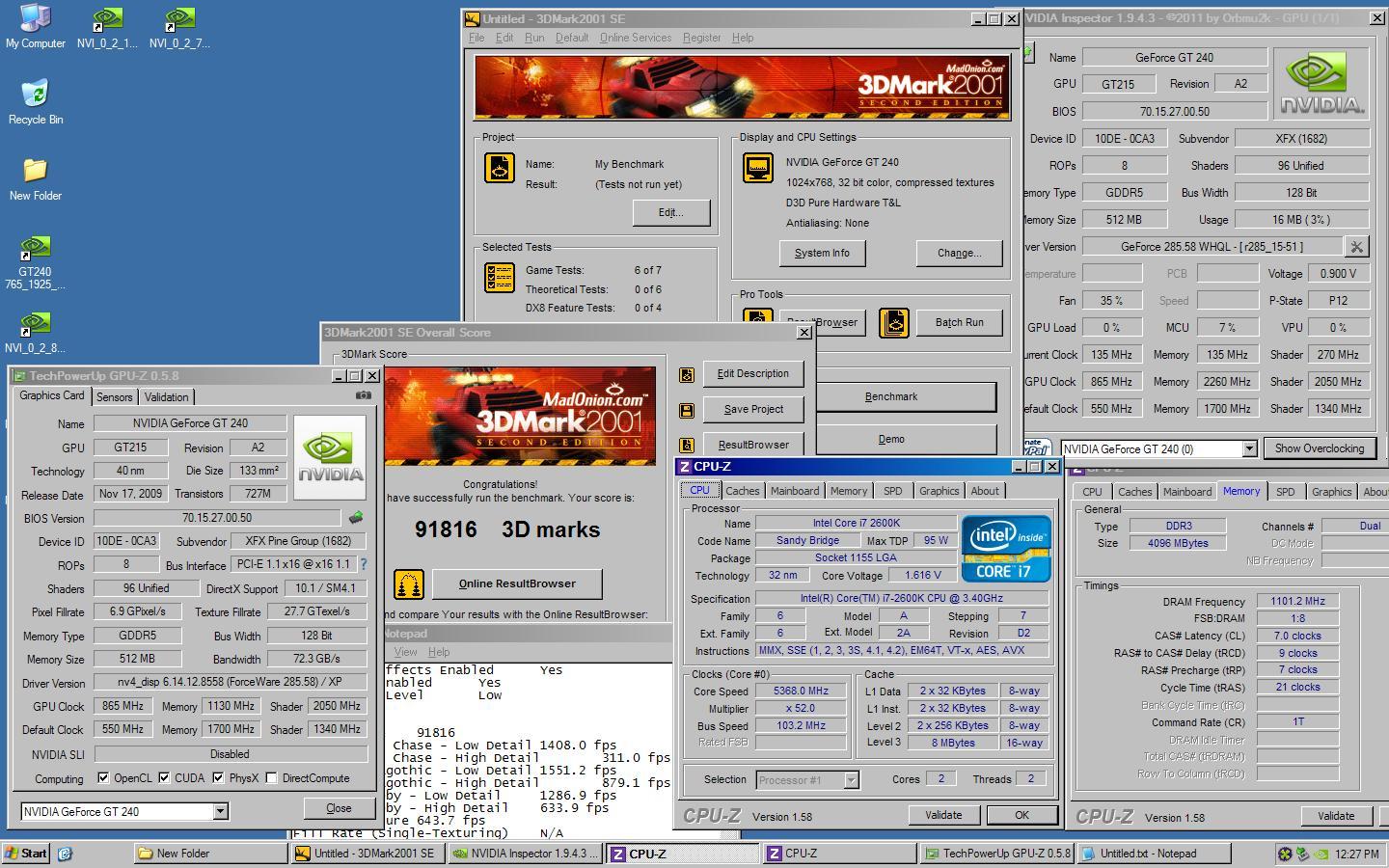Screen dimensions: 1389x868
Task: Switch to the Caches tab in front CPU-Z
Action: [742, 491]
